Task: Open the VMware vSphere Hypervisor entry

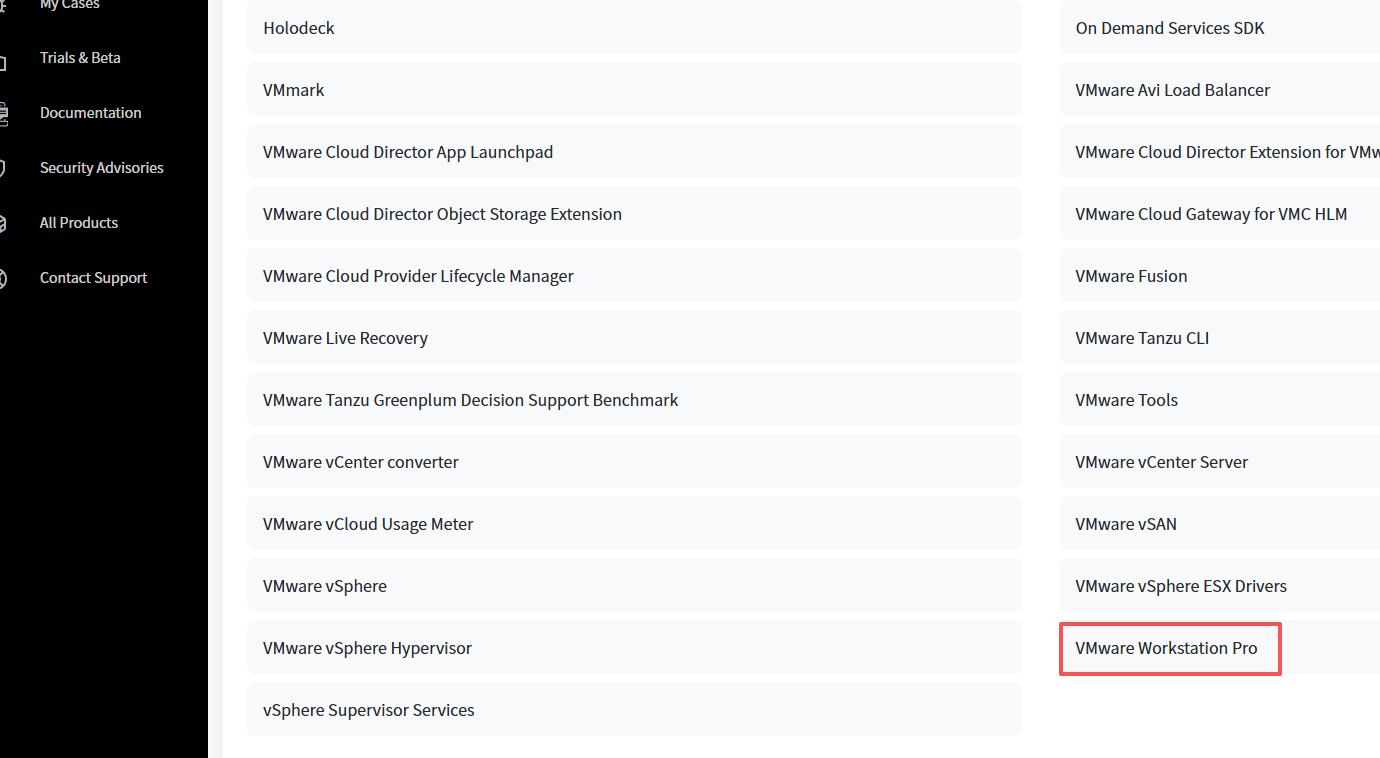Action: 367,648
